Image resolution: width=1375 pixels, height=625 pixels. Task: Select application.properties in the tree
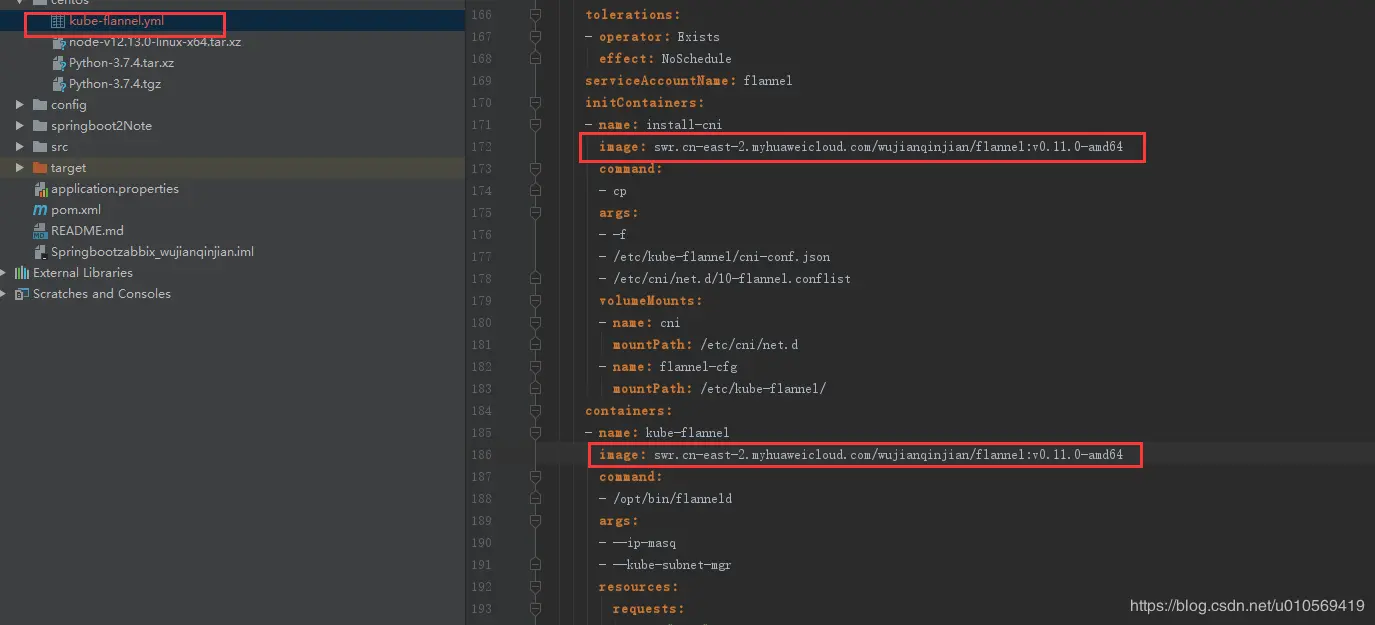coord(115,189)
